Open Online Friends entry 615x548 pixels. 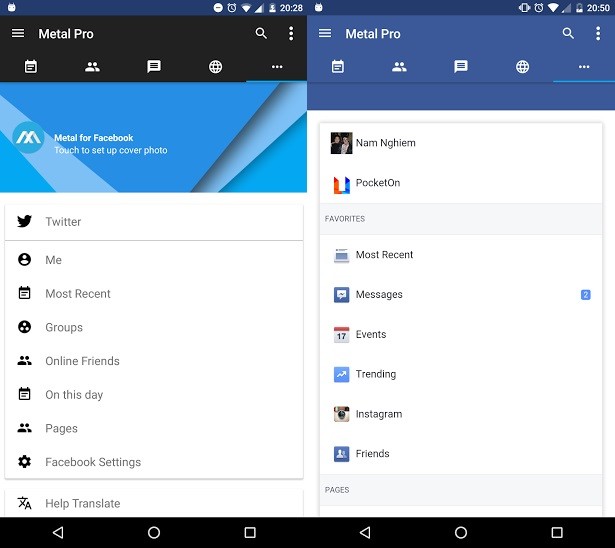[154, 361]
